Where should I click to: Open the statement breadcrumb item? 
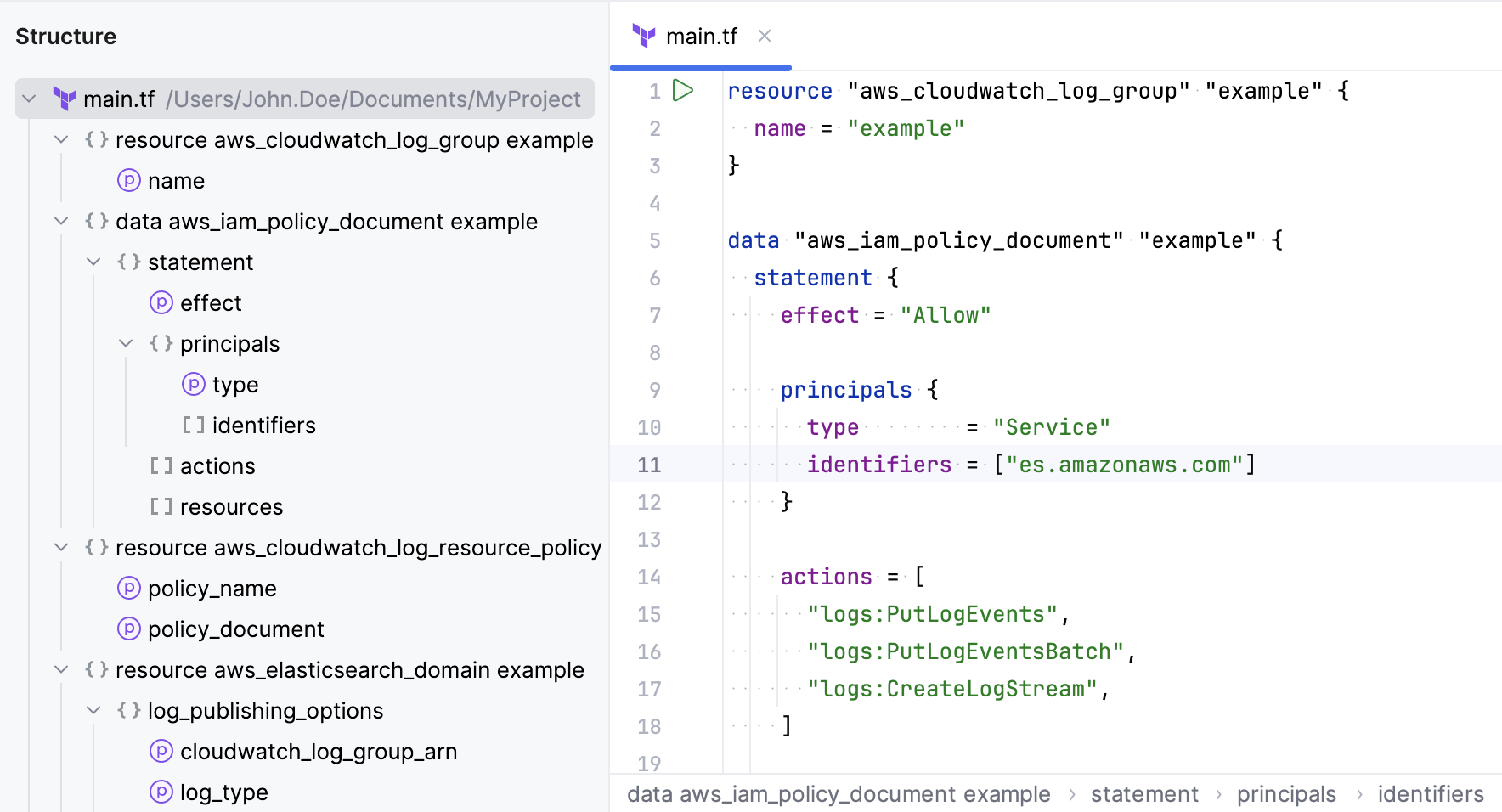(1144, 793)
